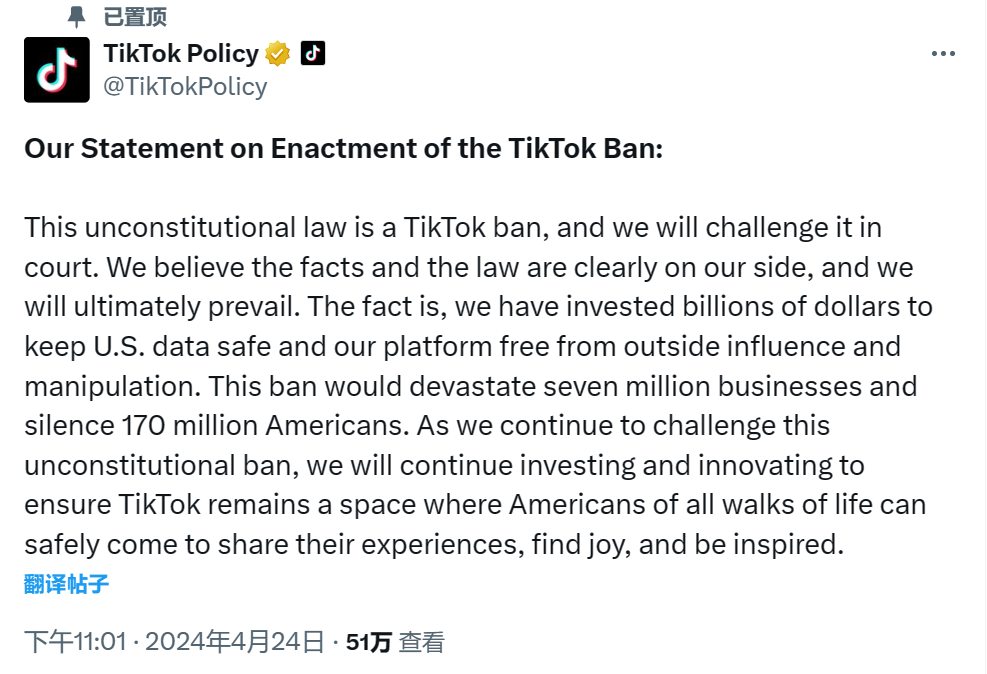Click the line ending with 'be inspired.'
This screenshot has width=987, height=674.
tap(434, 545)
